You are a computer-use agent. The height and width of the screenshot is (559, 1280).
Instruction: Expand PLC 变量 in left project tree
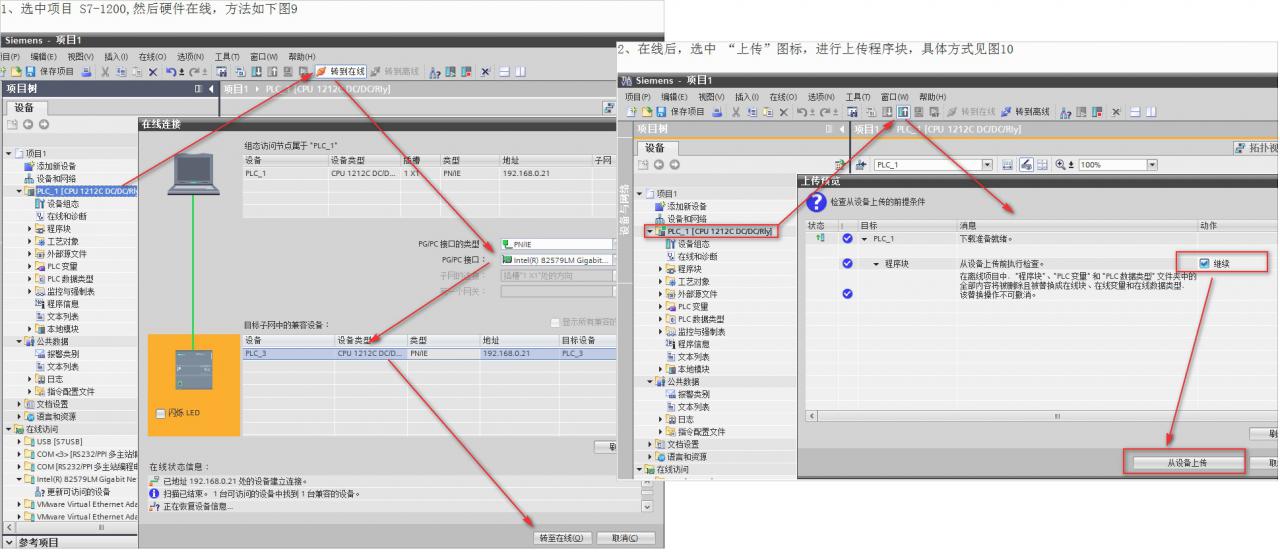(x=30, y=266)
